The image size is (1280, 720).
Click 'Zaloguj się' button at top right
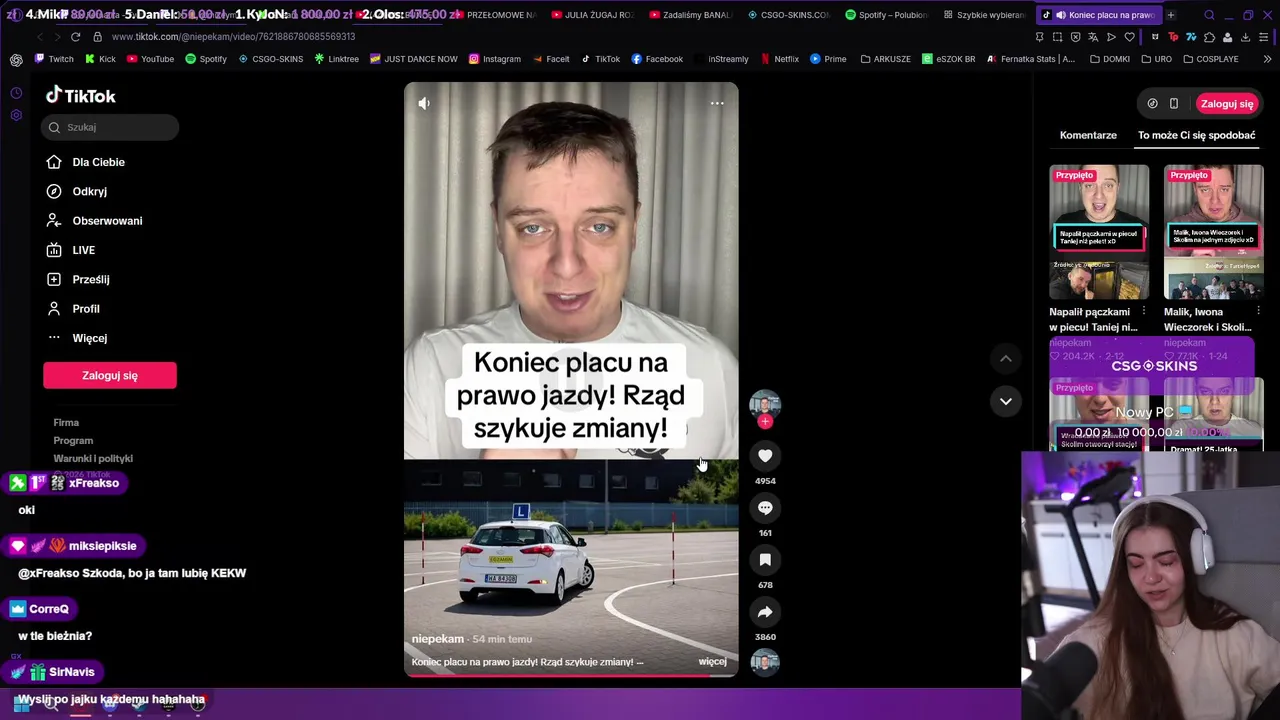[x=1227, y=104]
